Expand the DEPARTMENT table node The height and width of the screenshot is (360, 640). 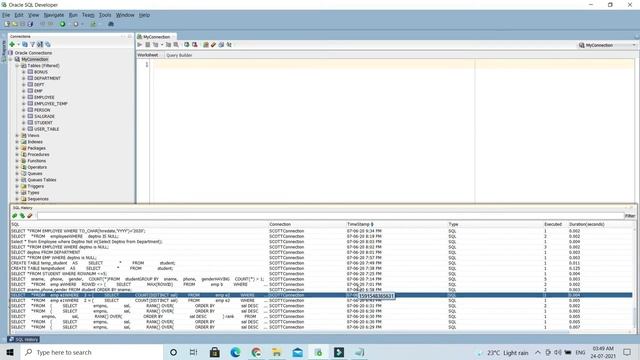tap(24, 78)
